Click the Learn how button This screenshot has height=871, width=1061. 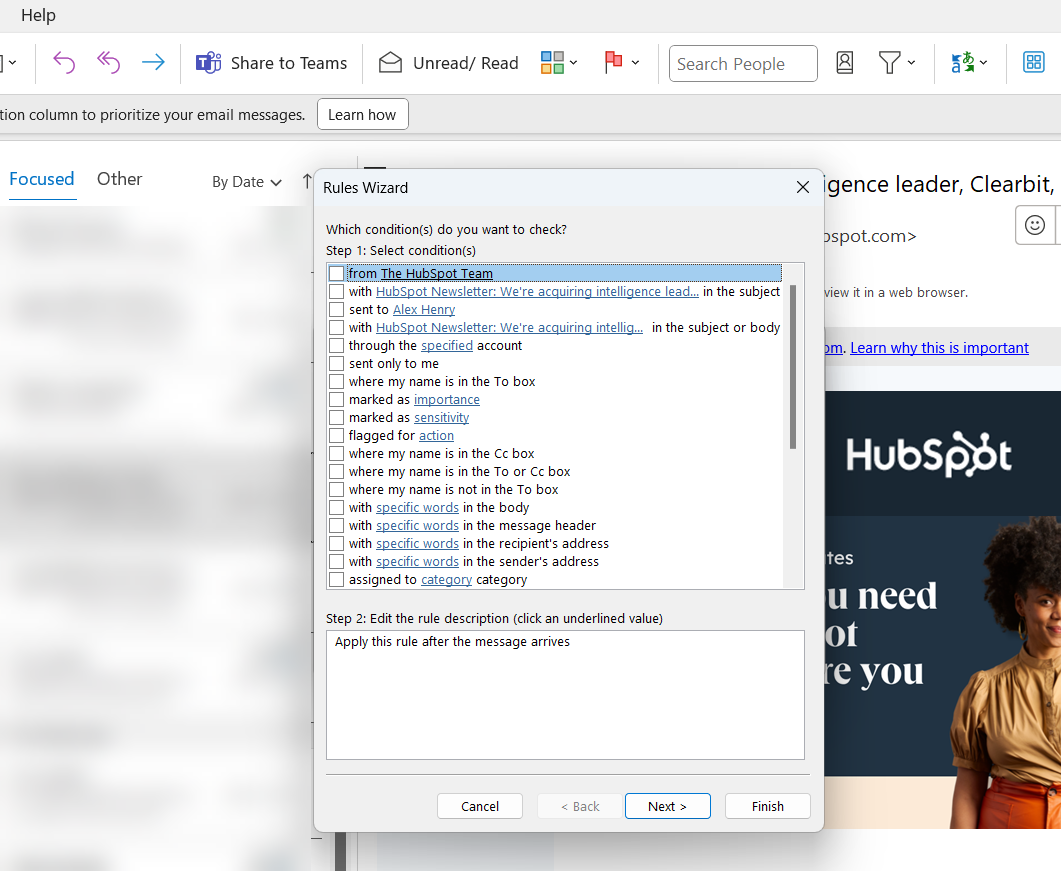point(362,114)
